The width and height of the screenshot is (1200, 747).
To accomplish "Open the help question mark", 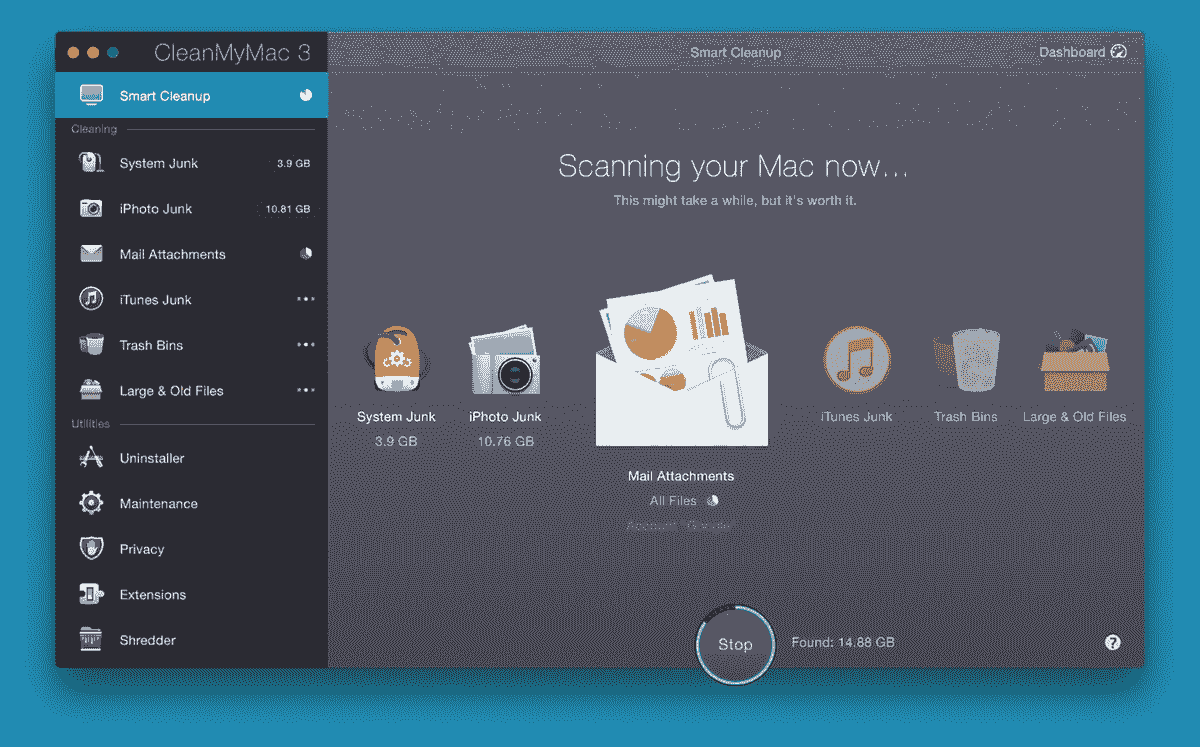I will (x=1112, y=642).
